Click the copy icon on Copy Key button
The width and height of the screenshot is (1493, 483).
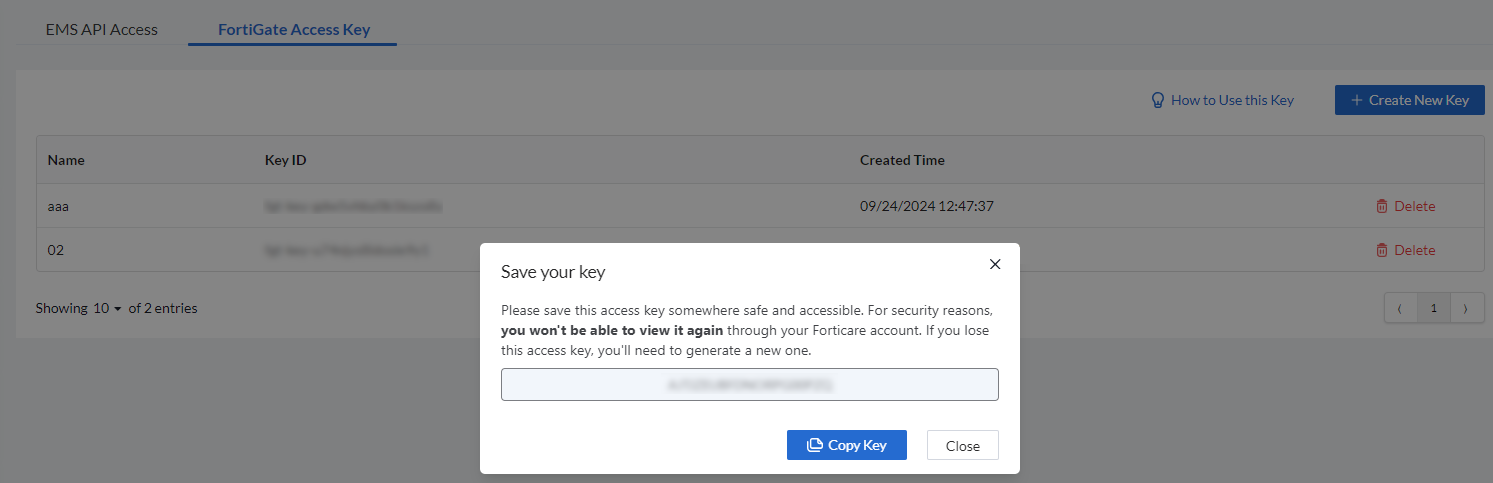(x=815, y=445)
